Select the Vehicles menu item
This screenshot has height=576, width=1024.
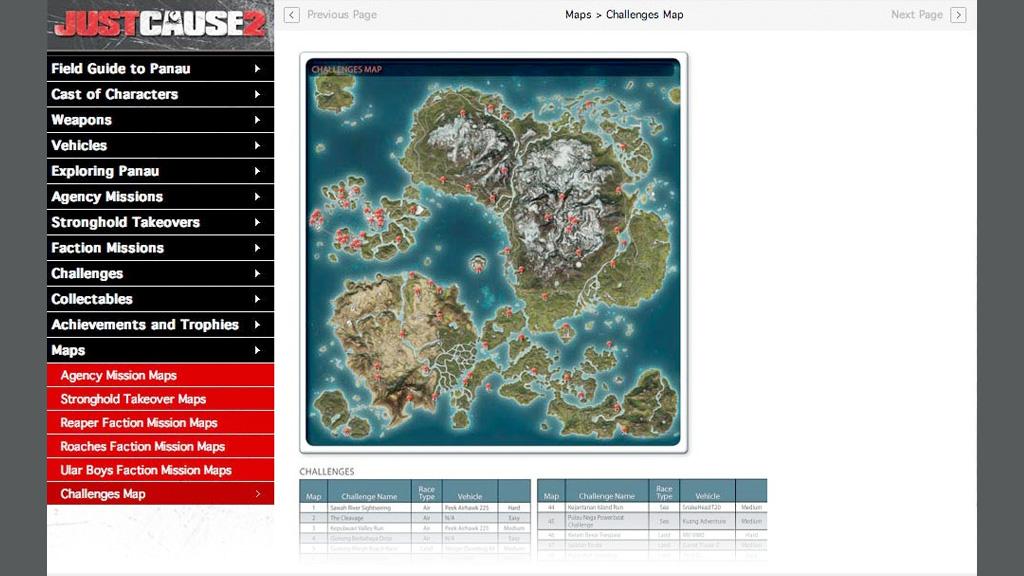pyautogui.click(x=160, y=145)
